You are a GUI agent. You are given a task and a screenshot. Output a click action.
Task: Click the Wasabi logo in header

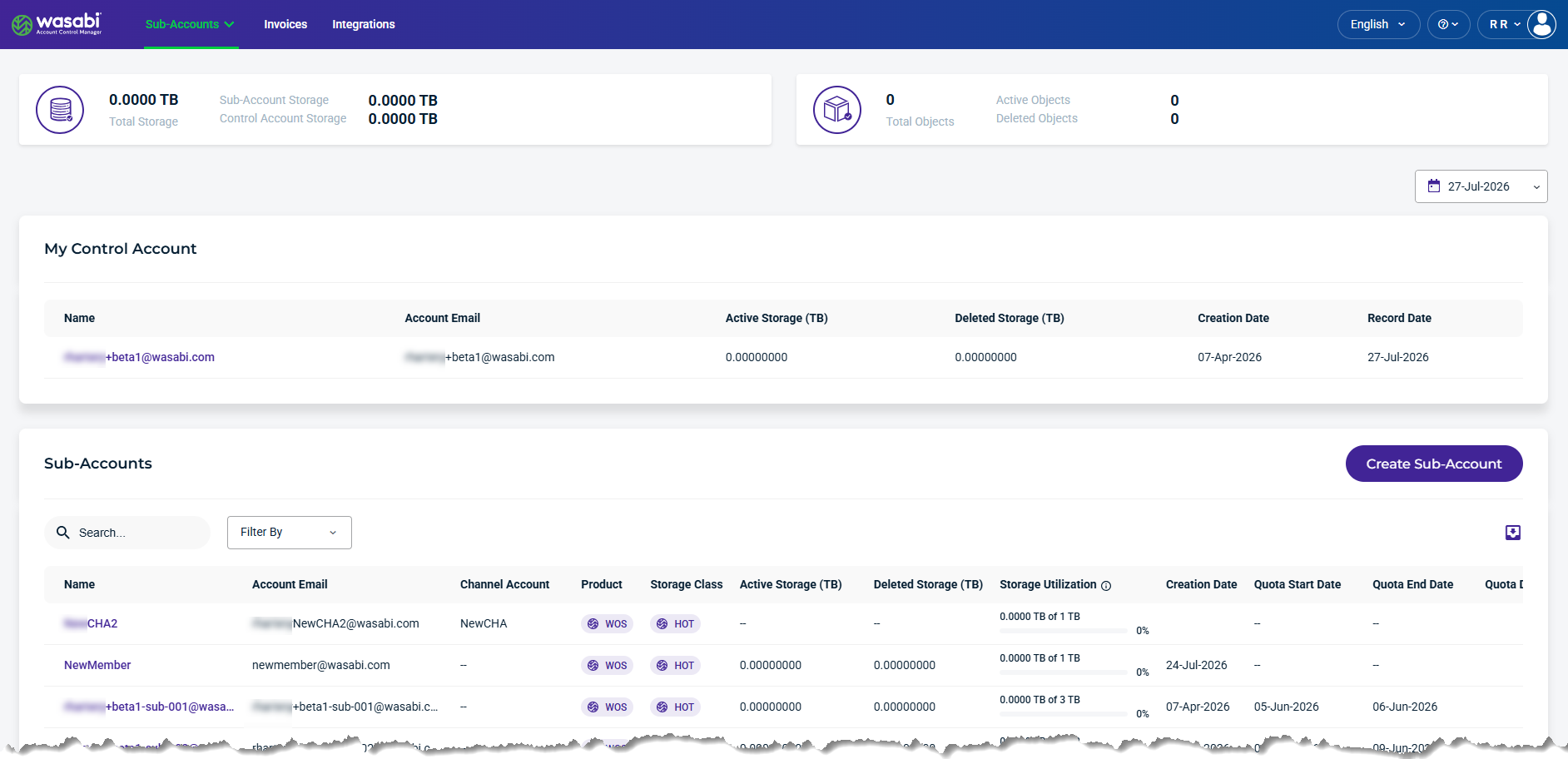(x=57, y=24)
